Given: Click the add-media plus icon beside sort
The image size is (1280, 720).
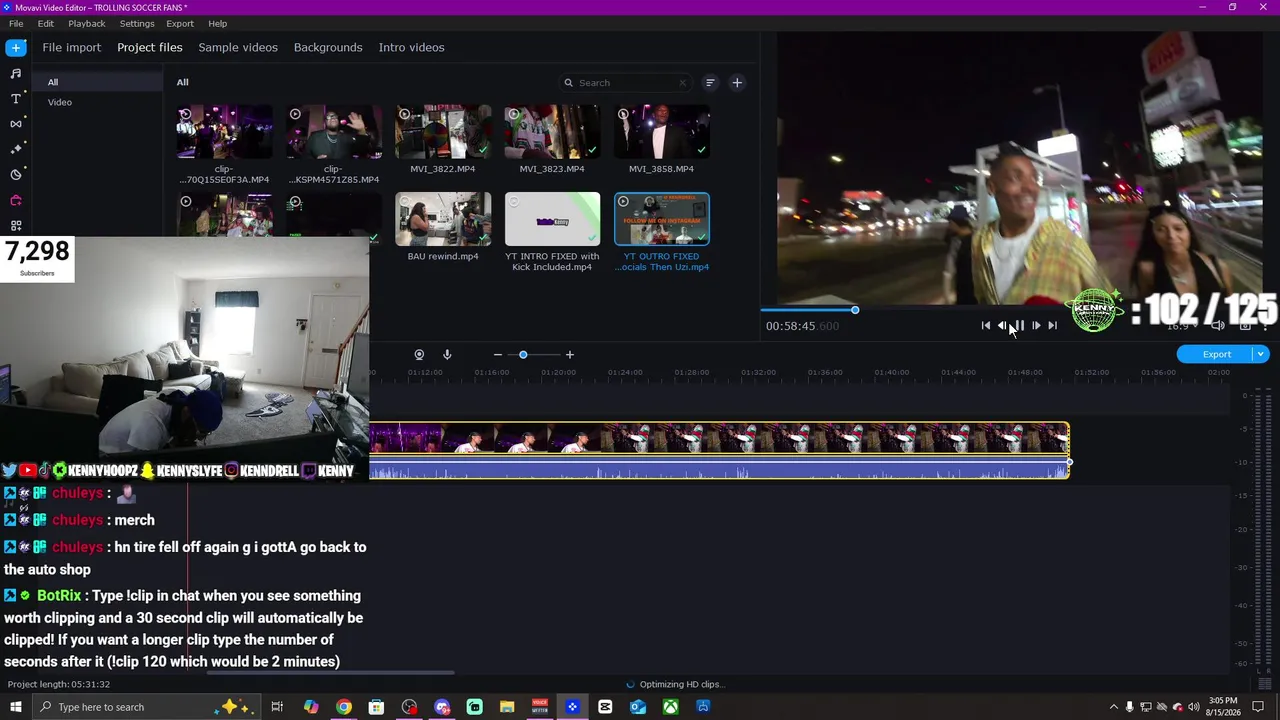Looking at the screenshot, I should tap(737, 83).
